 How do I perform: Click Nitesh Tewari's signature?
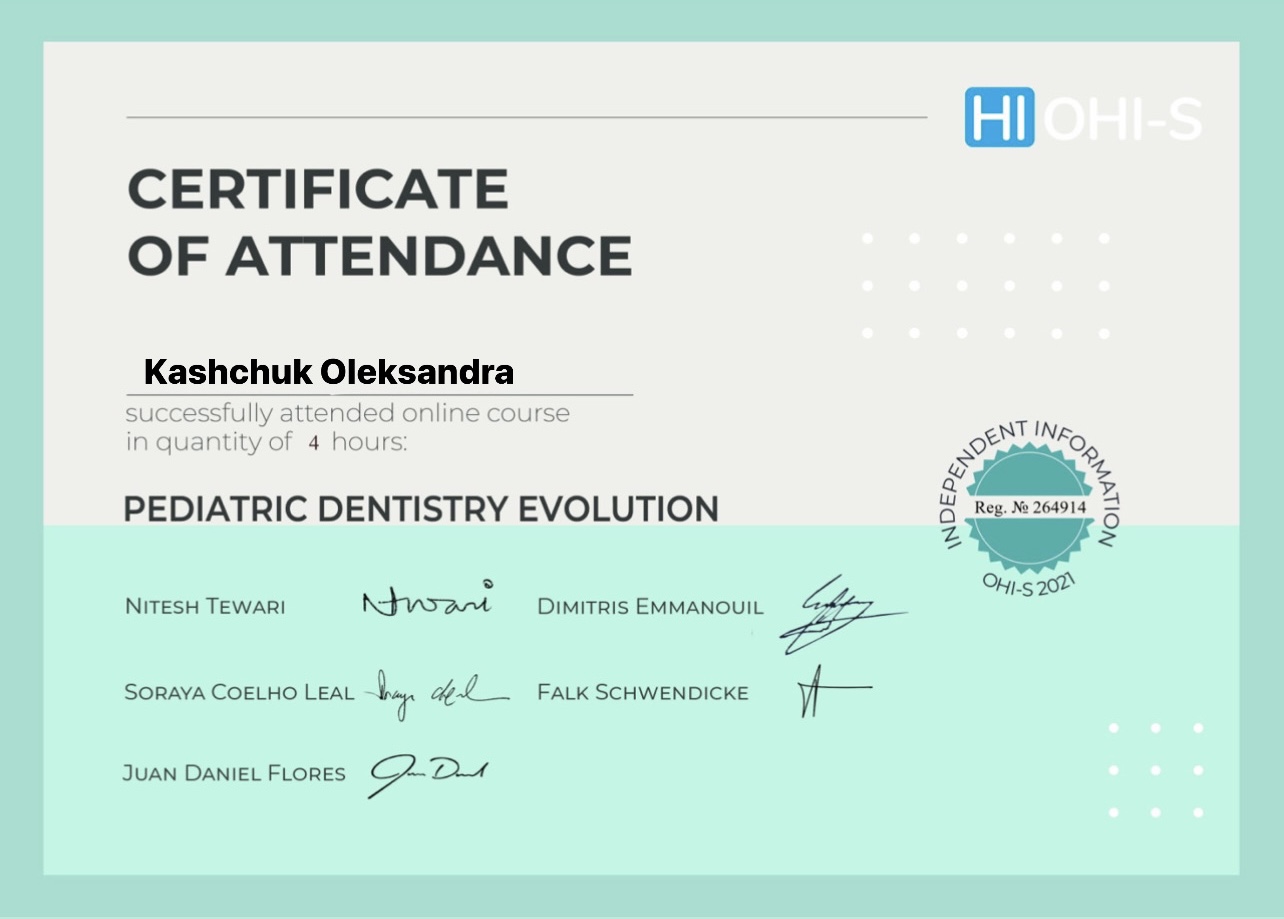pyautogui.click(x=428, y=599)
